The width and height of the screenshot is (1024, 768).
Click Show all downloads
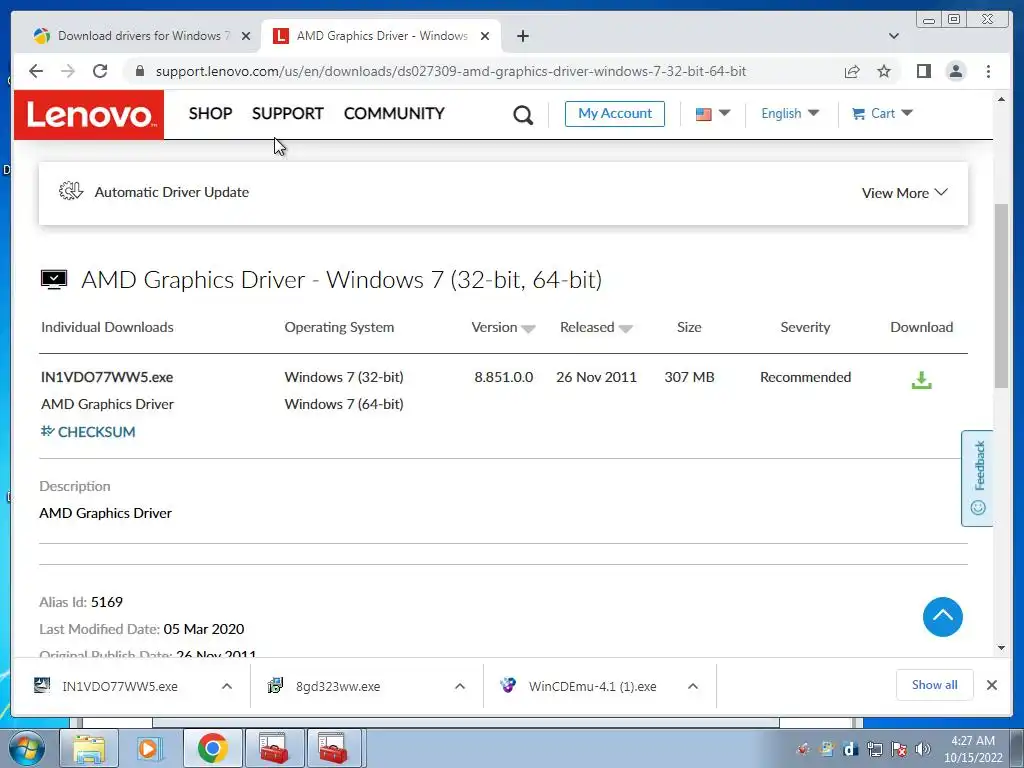coord(934,684)
